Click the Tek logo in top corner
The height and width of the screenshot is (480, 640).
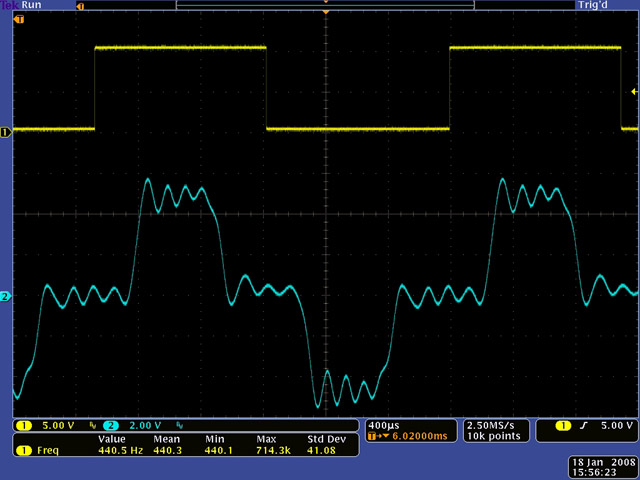coord(8,5)
